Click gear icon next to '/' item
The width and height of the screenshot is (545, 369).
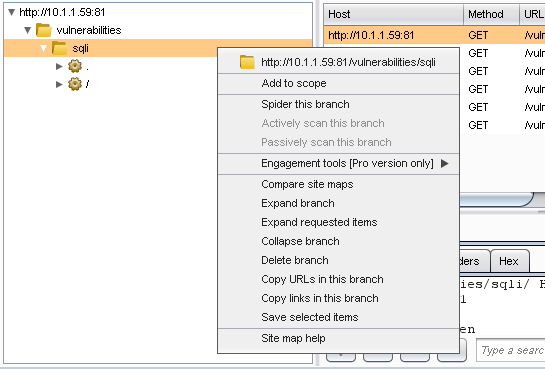pyautogui.click(x=75, y=84)
